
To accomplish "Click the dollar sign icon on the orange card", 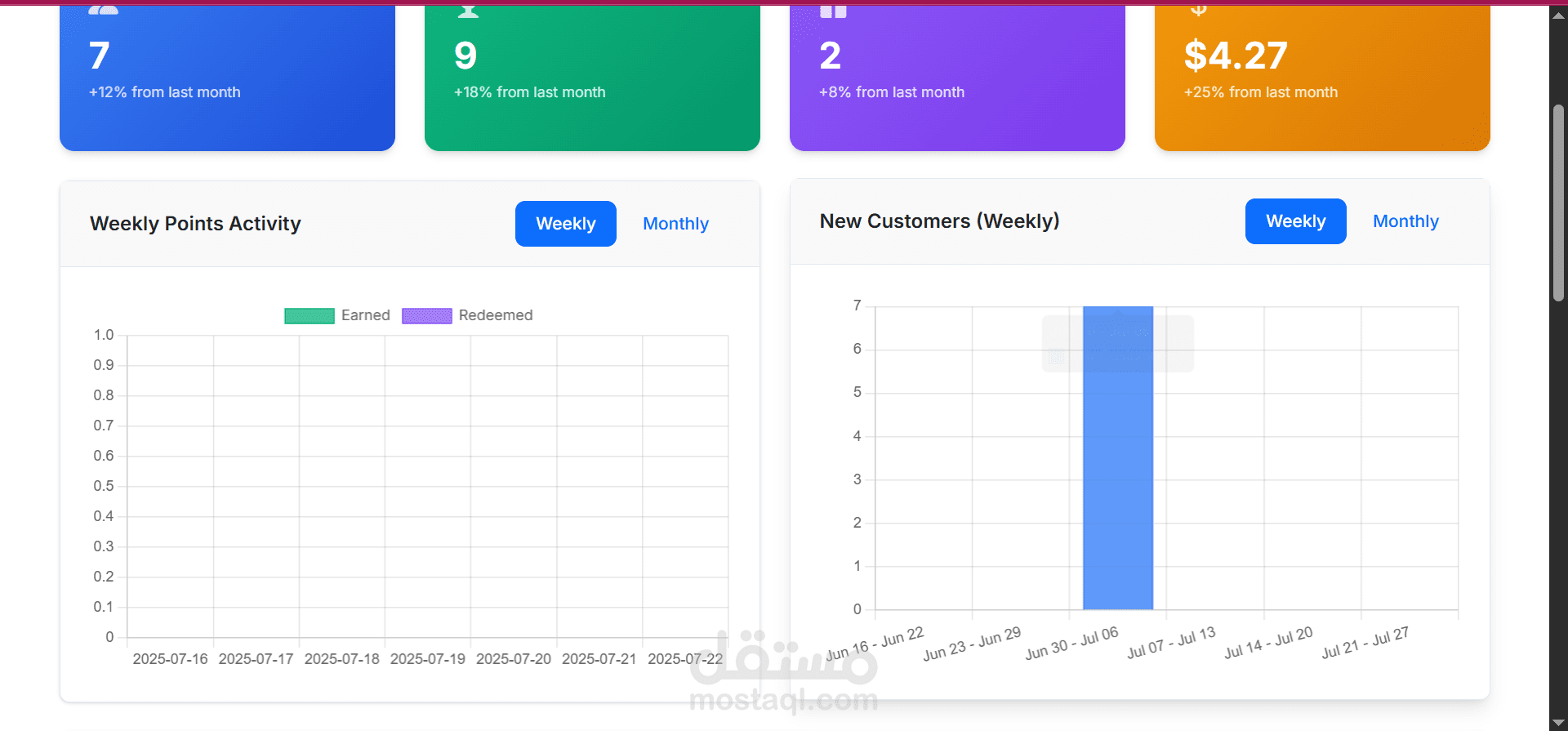I will [1198, 11].
